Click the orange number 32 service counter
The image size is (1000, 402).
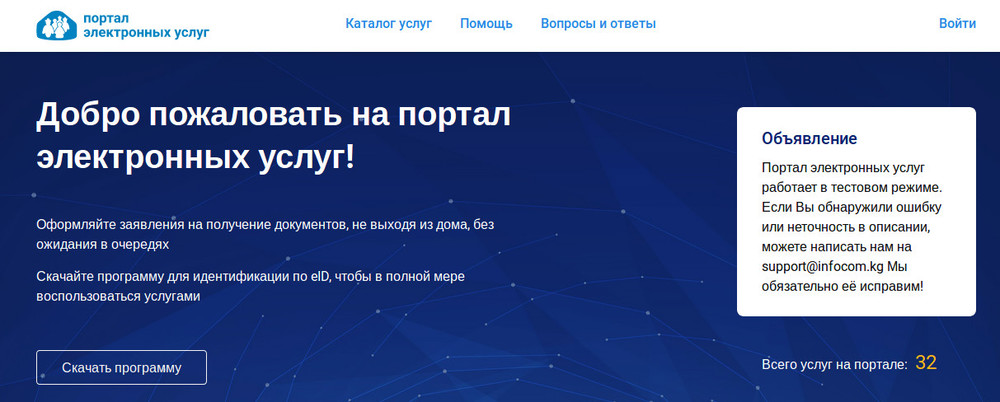pyautogui.click(x=925, y=363)
